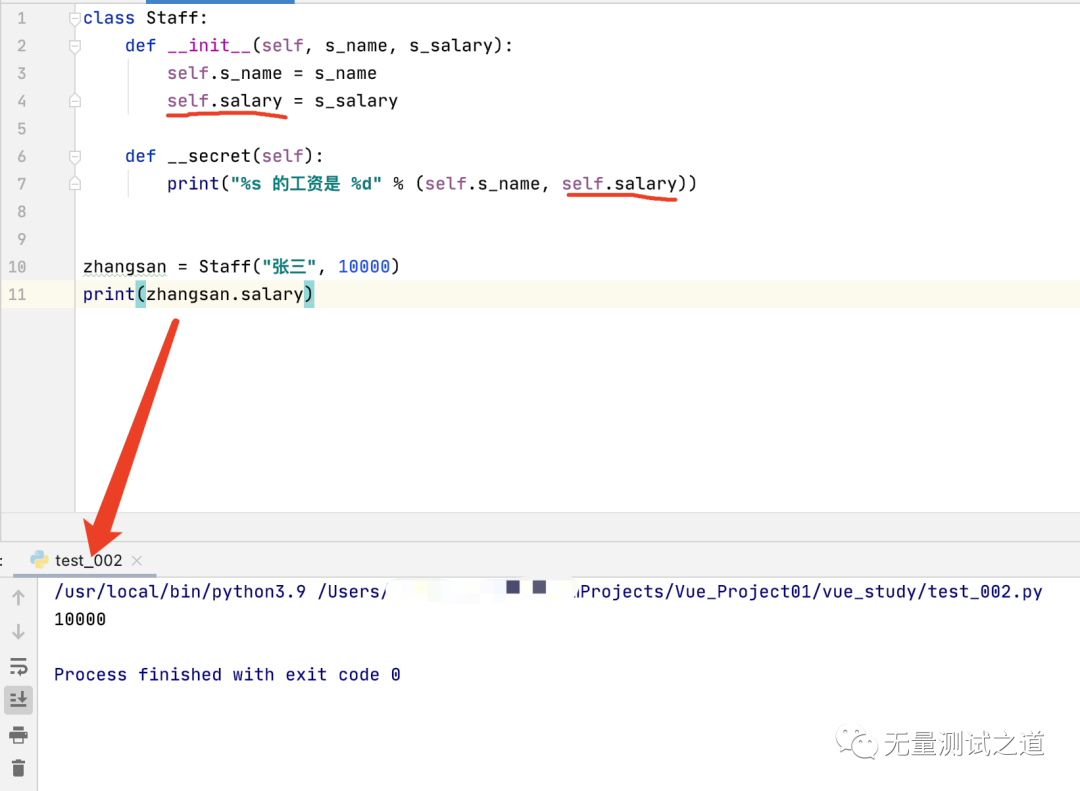The image size is (1080, 791).
Task: Click line number 11 in gutter
Action: (17, 294)
